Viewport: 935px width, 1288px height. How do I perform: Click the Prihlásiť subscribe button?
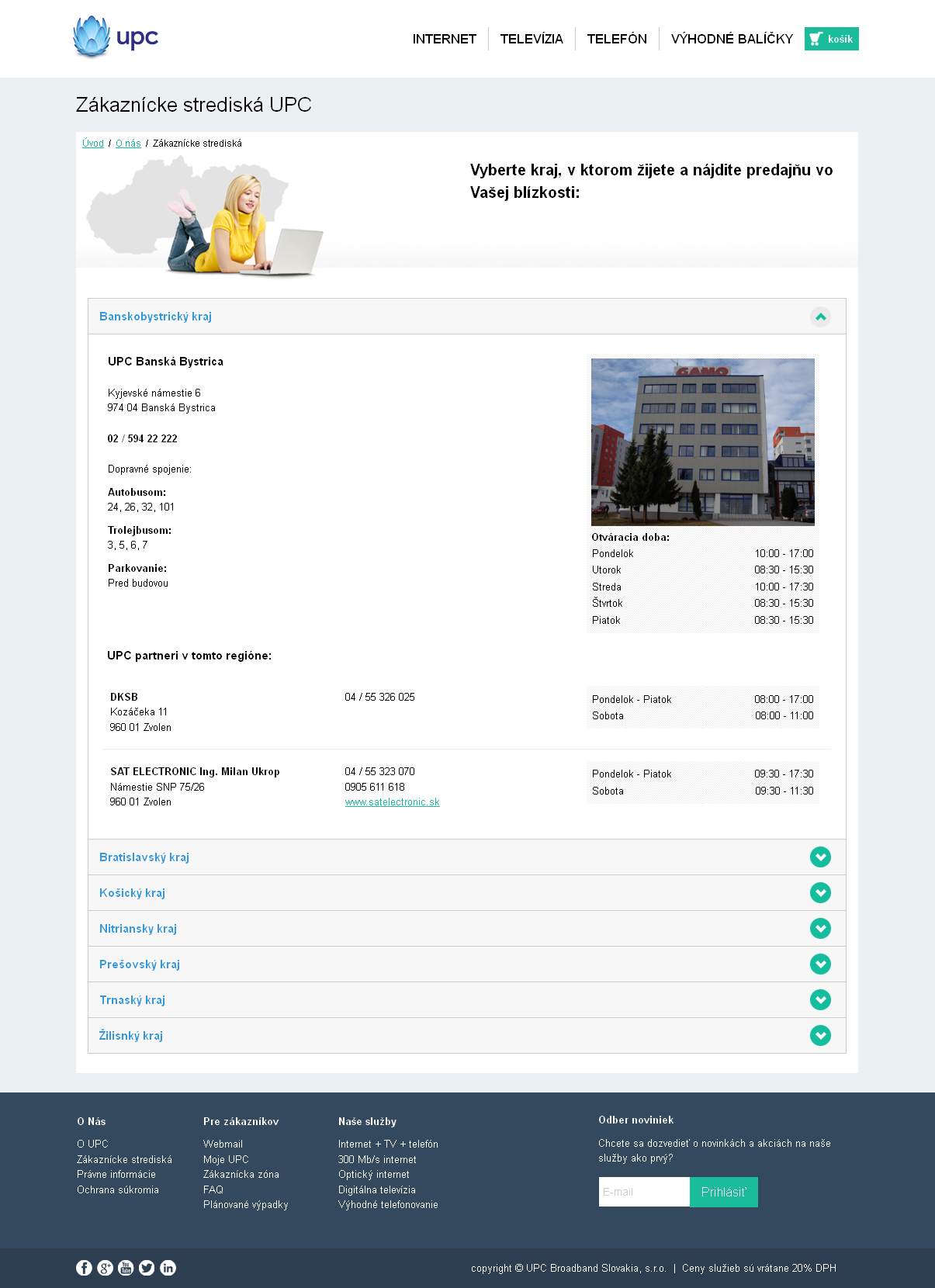tap(724, 1192)
